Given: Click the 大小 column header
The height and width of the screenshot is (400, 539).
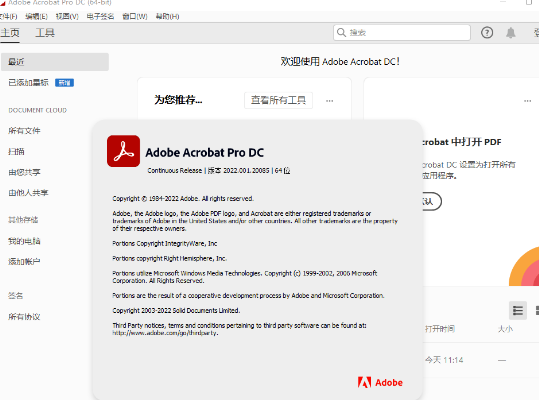Looking at the screenshot, I should [505, 329].
